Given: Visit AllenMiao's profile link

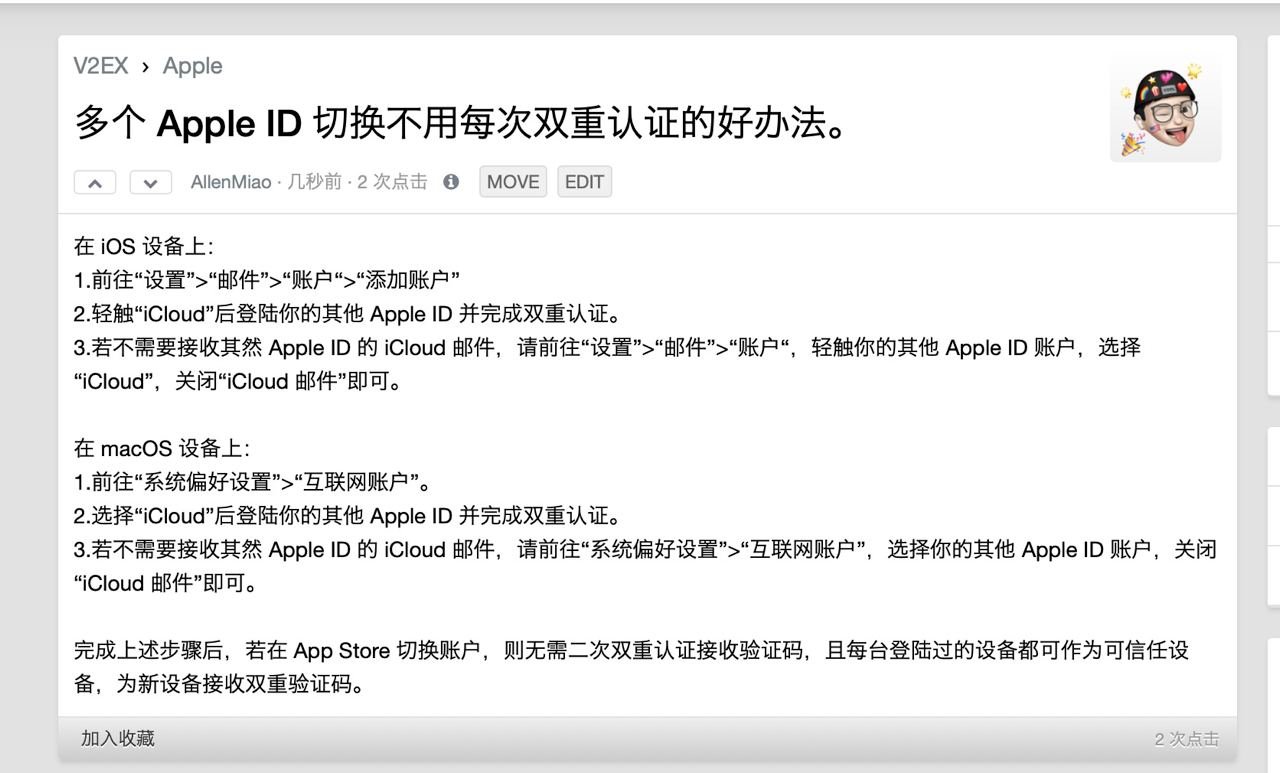Looking at the screenshot, I should click(229, 182).
